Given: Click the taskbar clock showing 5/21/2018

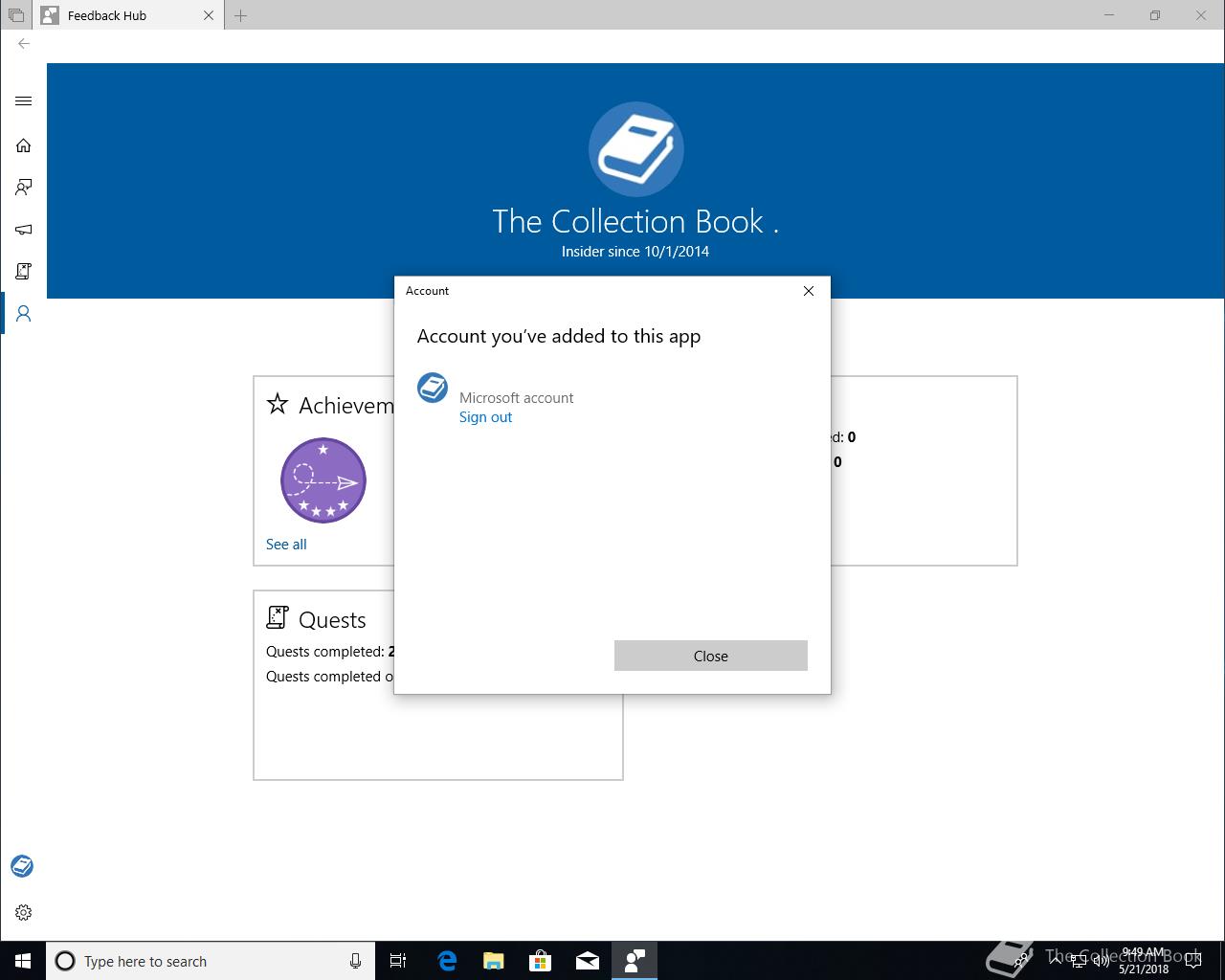Looking at the screenshot, I should [1144, 961].
